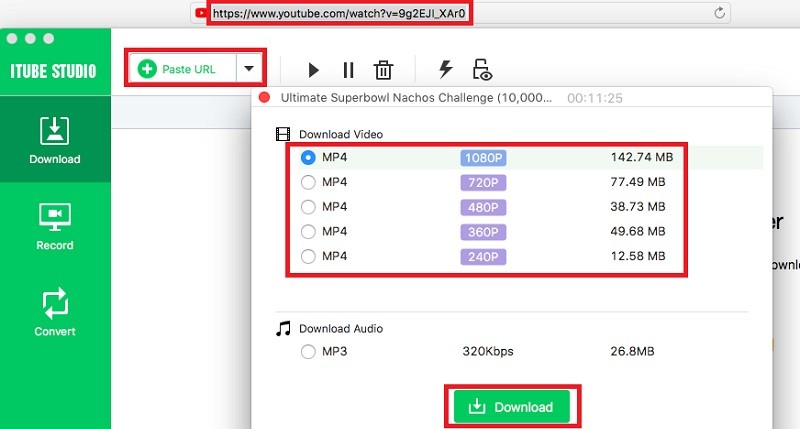Open the Record sidebar tab

[55, 226]
